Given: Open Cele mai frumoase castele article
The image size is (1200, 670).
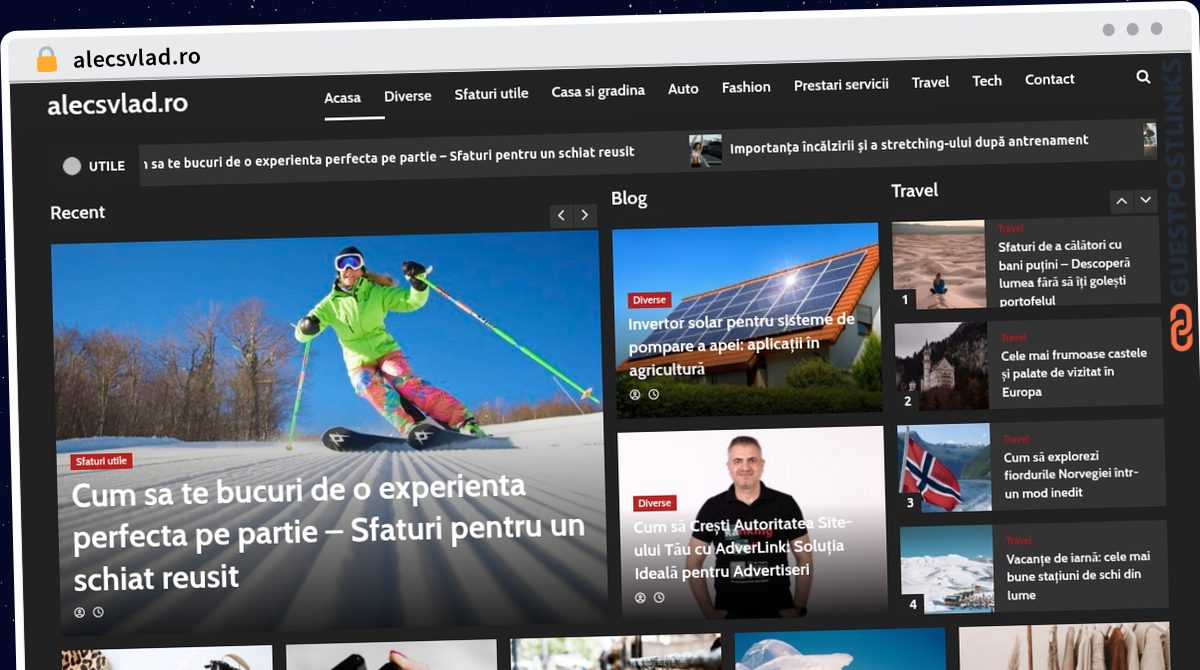Looking at the screenshot, I should 1073,372.
